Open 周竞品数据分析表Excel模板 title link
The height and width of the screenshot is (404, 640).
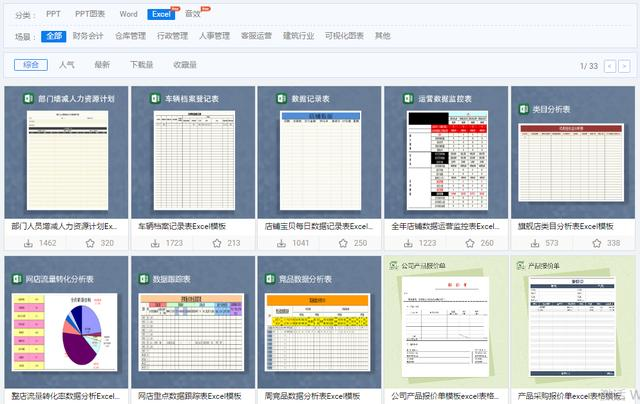coord(312,396)
